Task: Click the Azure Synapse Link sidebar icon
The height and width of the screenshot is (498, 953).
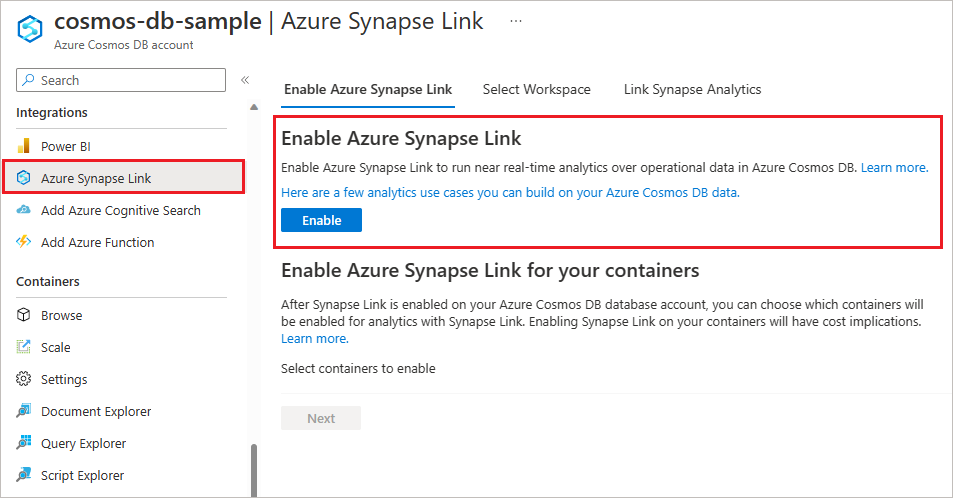Action: tap(24, 178)
